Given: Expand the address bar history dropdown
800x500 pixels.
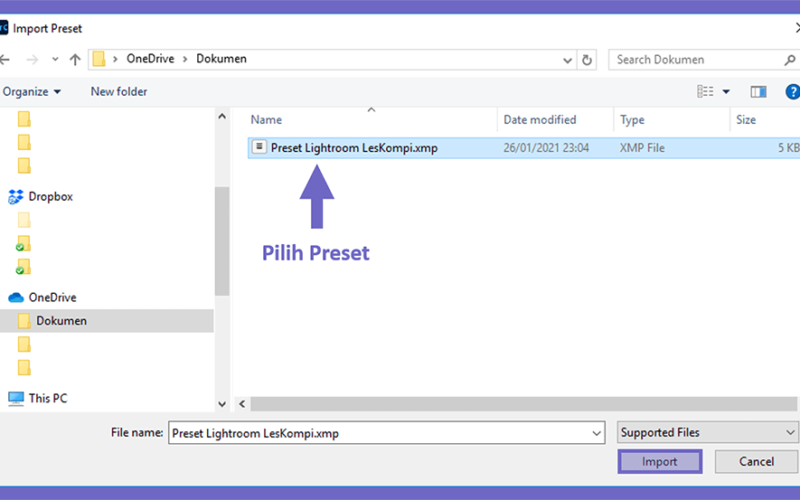Looking at the screenshot, I should [567, 60].
